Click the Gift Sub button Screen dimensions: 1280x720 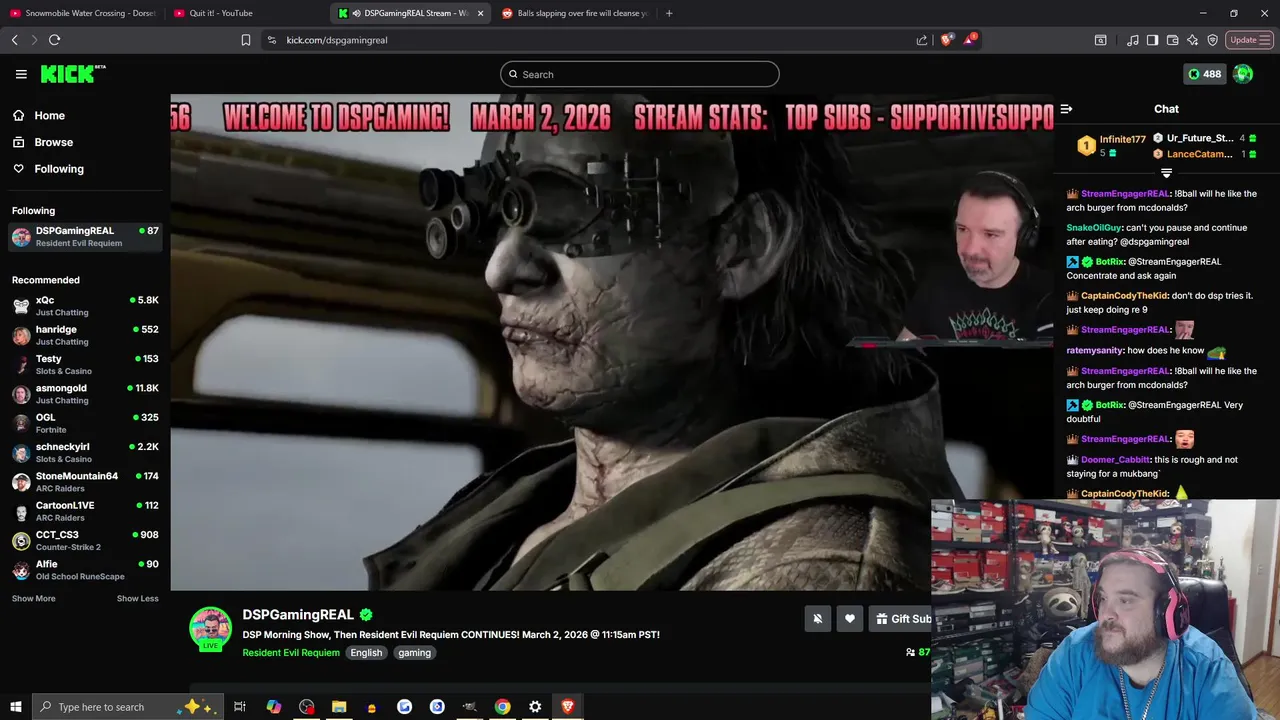[903, 619]
